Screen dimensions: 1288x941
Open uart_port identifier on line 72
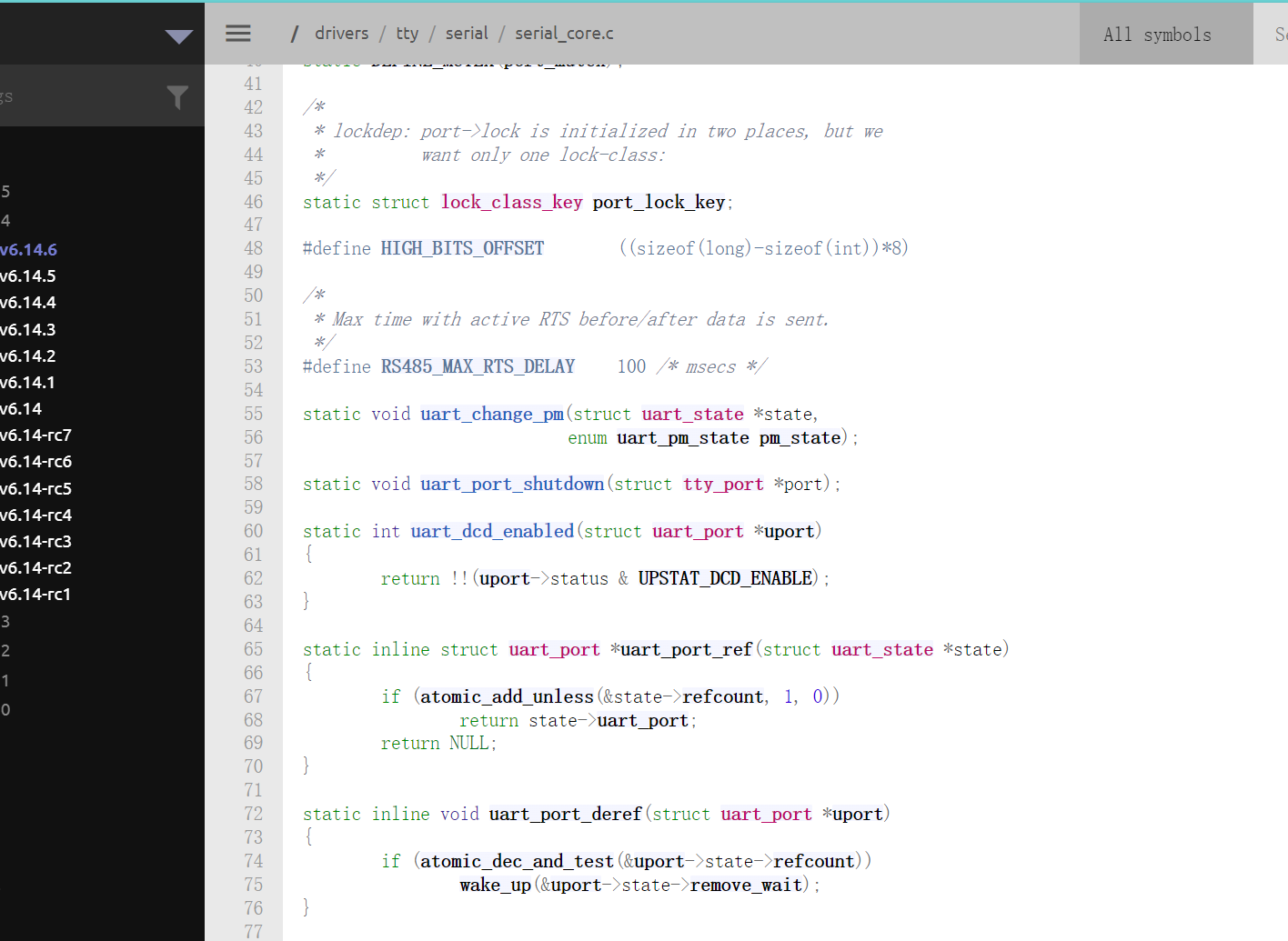(766, 814)
